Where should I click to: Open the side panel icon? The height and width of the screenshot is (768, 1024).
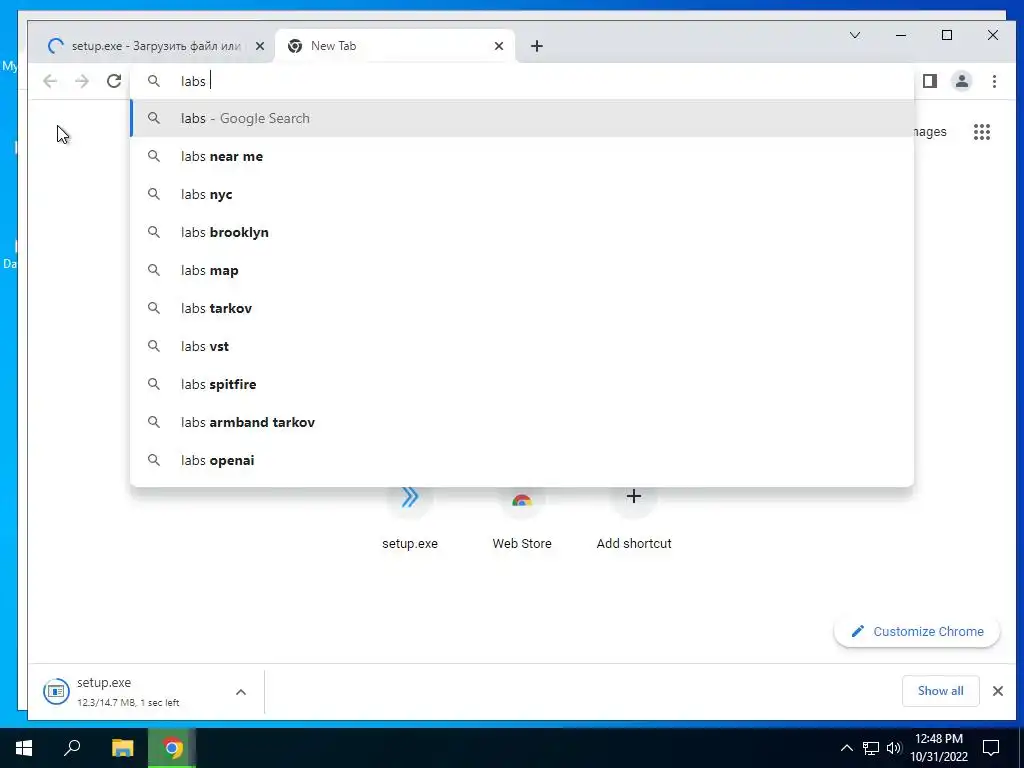point(930,81)
